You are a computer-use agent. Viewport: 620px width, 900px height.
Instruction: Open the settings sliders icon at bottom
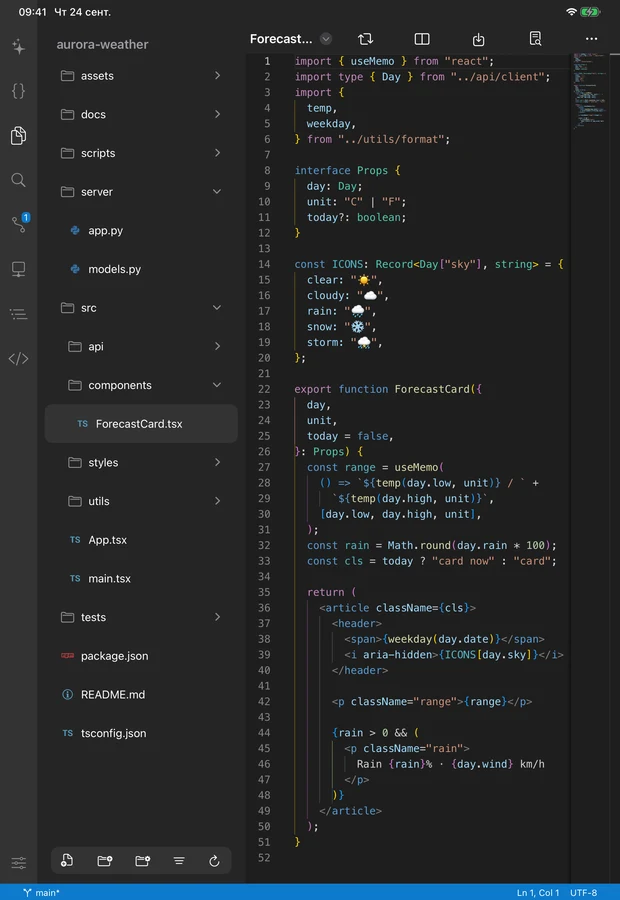[18, 863]
